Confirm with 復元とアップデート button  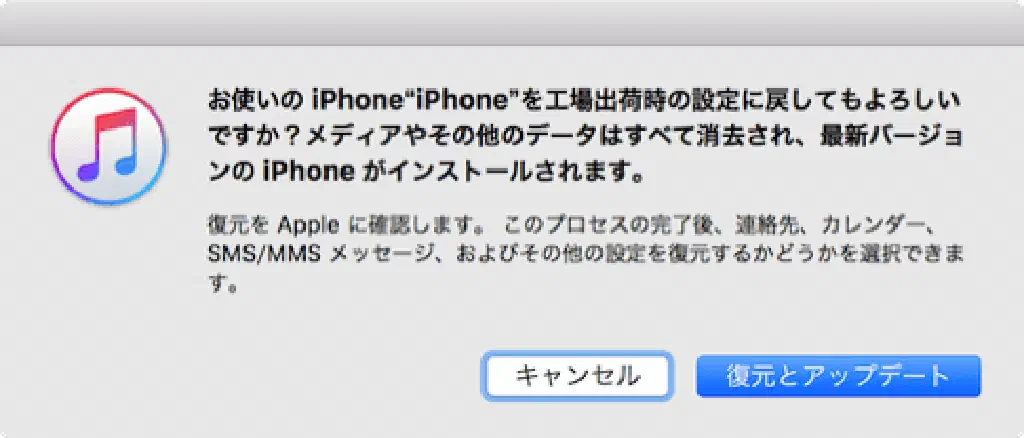838,376
